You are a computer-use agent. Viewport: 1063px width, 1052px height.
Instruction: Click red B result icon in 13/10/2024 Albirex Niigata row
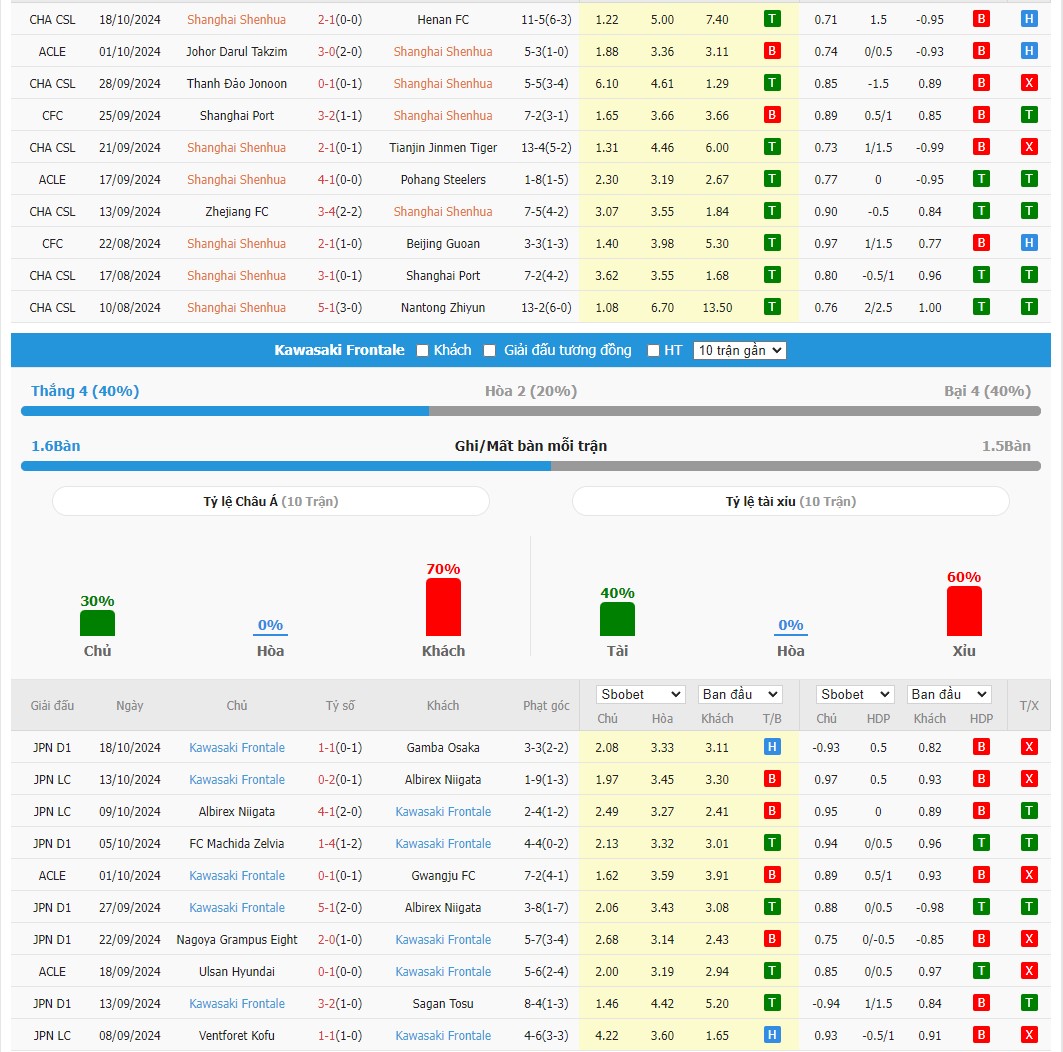pyautogui.click(x=771, y=779)
